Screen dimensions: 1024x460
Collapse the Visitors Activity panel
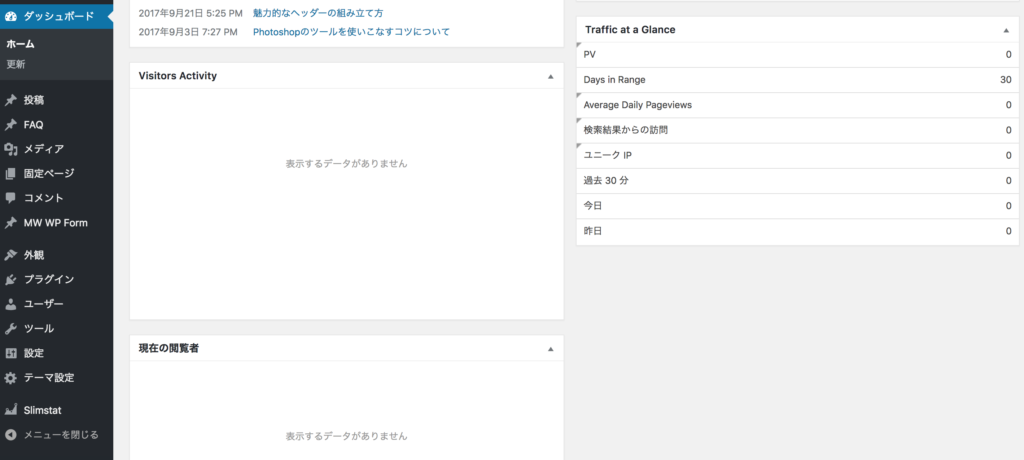pos(550,76)
